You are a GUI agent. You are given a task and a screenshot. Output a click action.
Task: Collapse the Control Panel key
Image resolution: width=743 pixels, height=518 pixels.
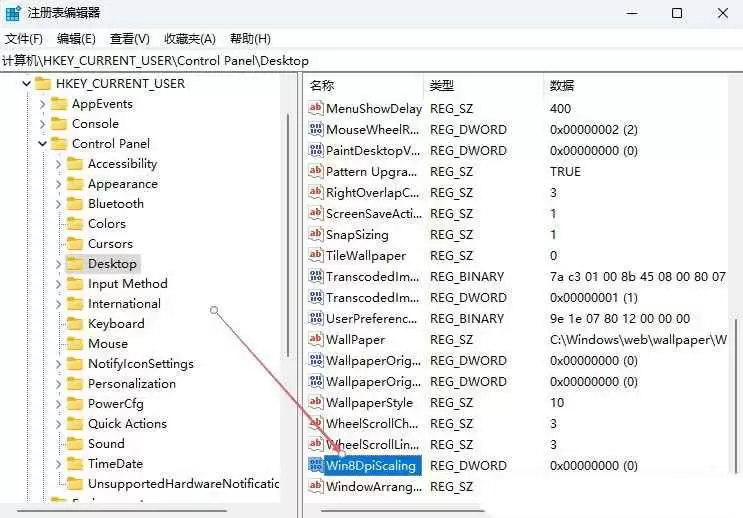pyautogui.click(x=42, y=144)
